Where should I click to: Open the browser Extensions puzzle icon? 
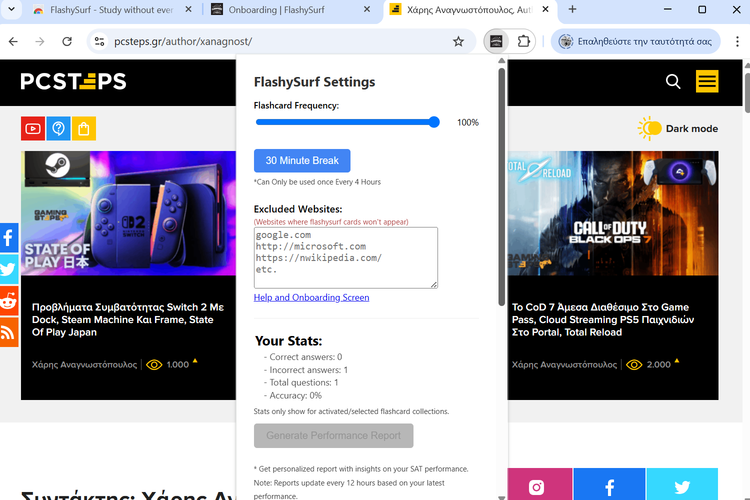[524, 42]
